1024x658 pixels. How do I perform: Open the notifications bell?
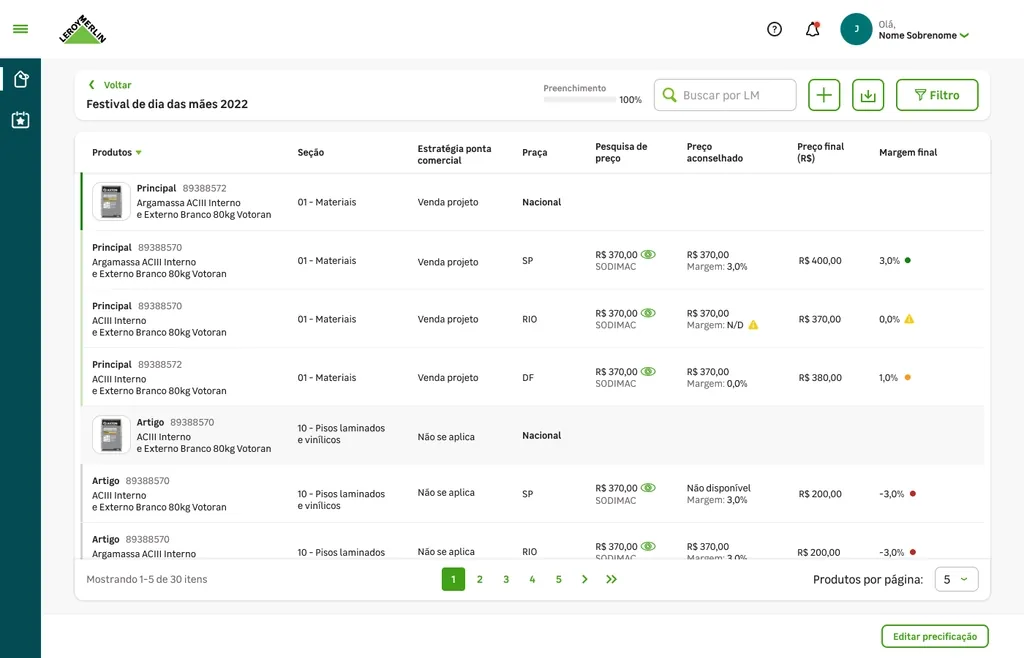point(812,29)
